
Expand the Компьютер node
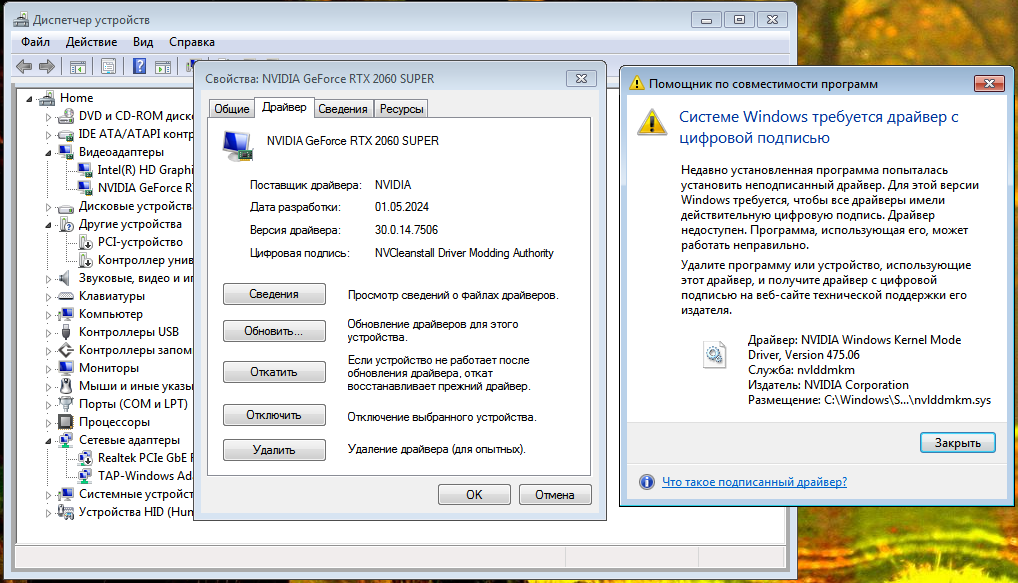point(48,315)
